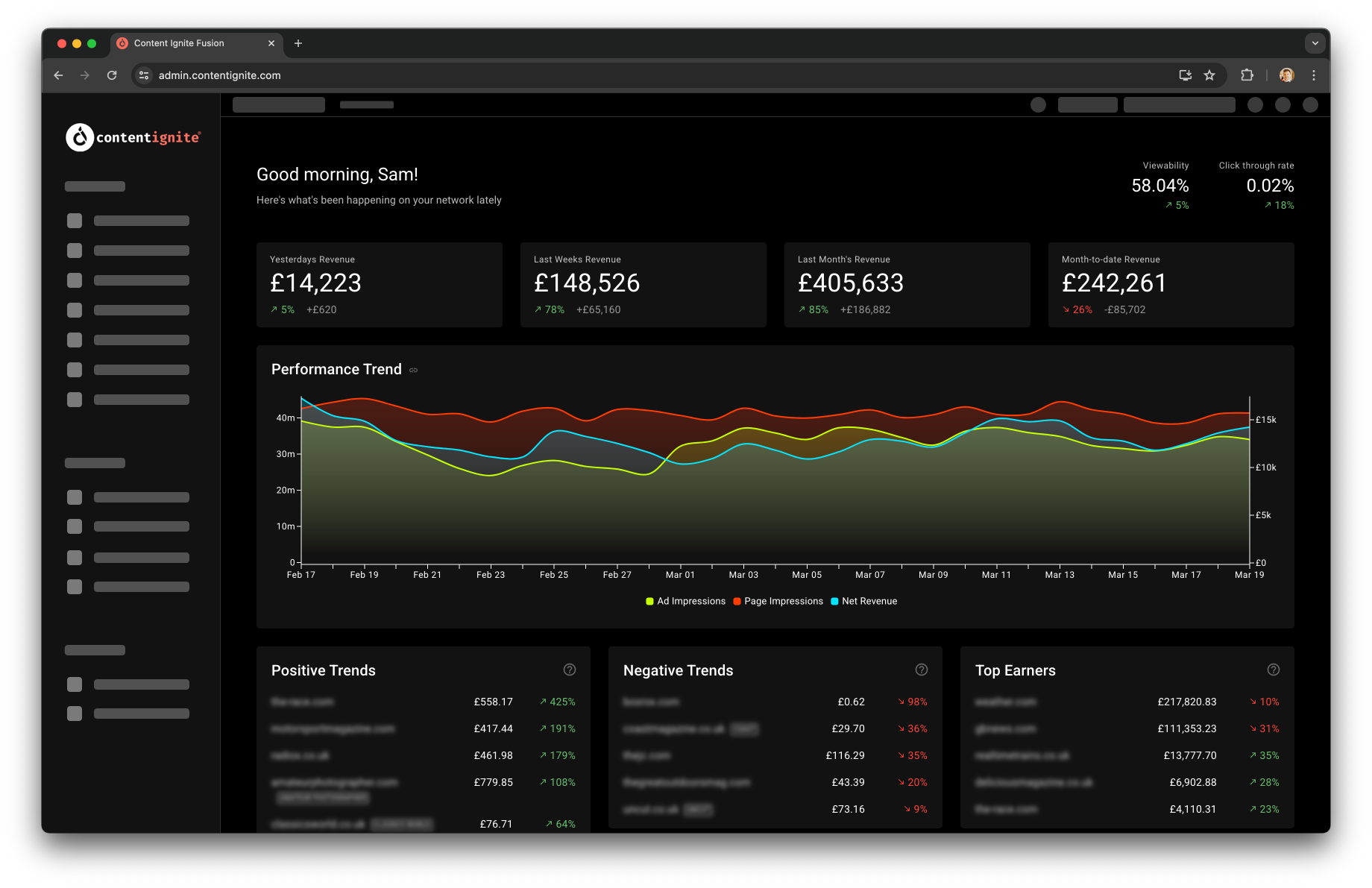The image size is (1372, 888).
Task: Click the Performance Trend heading
Action: point(336,369)
